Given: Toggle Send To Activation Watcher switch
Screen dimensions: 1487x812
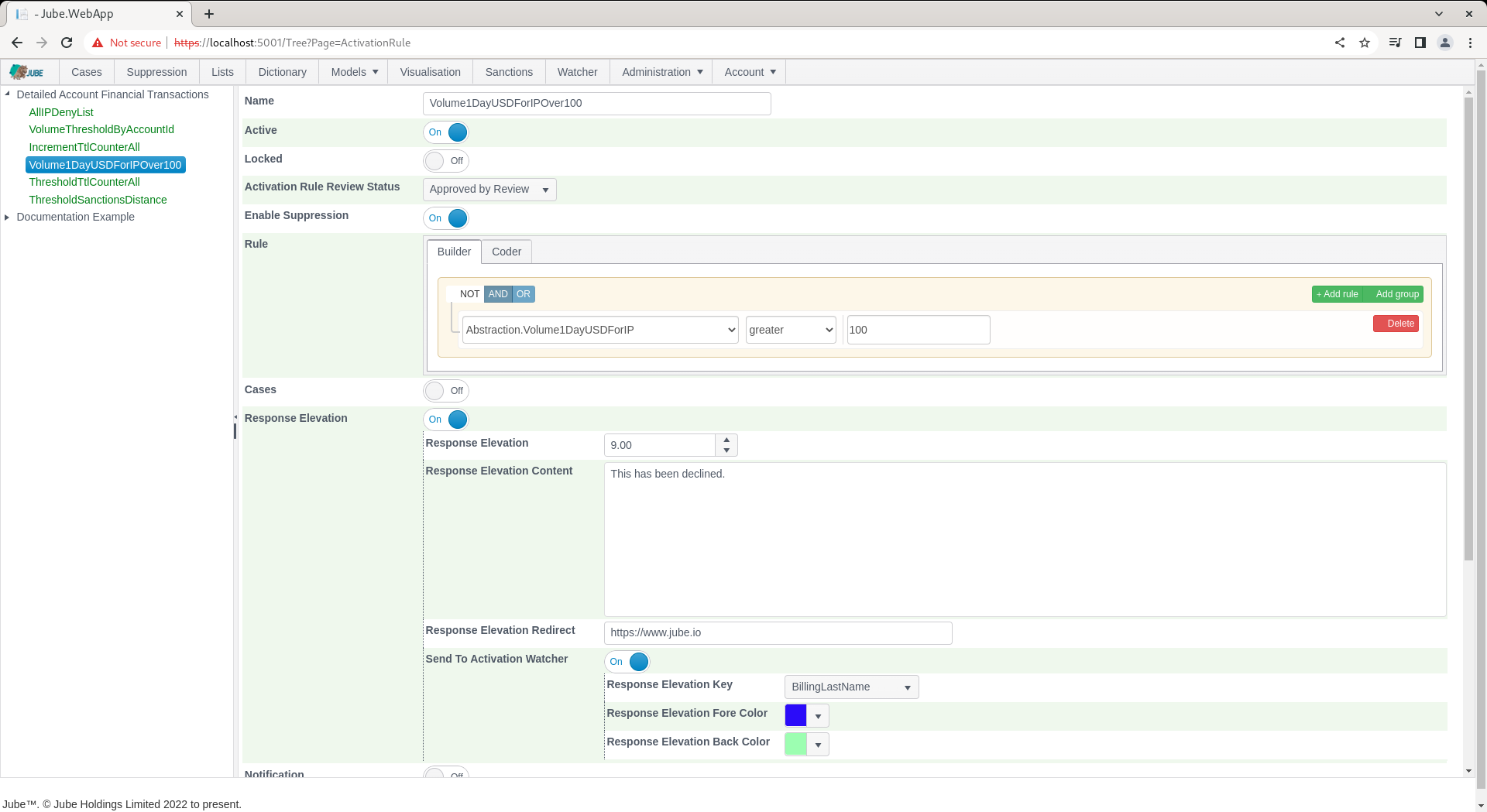Looking at the screenshot, I should point(627,662).
